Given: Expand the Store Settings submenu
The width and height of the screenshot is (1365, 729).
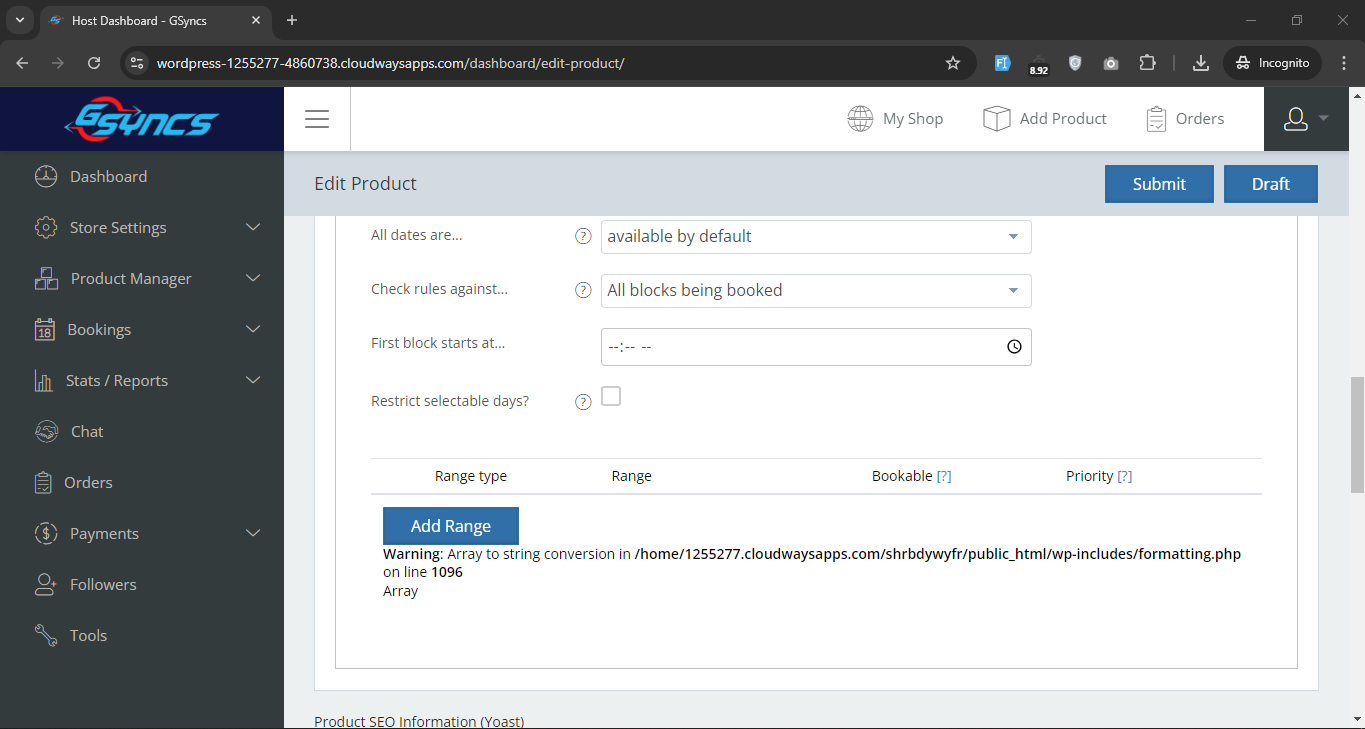Looking at the screenshot, I should click(x=252, y=228).
